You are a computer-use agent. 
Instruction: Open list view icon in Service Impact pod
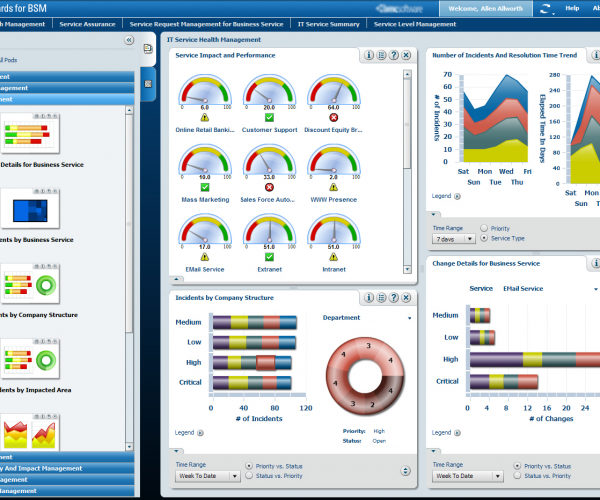point(382,55)
